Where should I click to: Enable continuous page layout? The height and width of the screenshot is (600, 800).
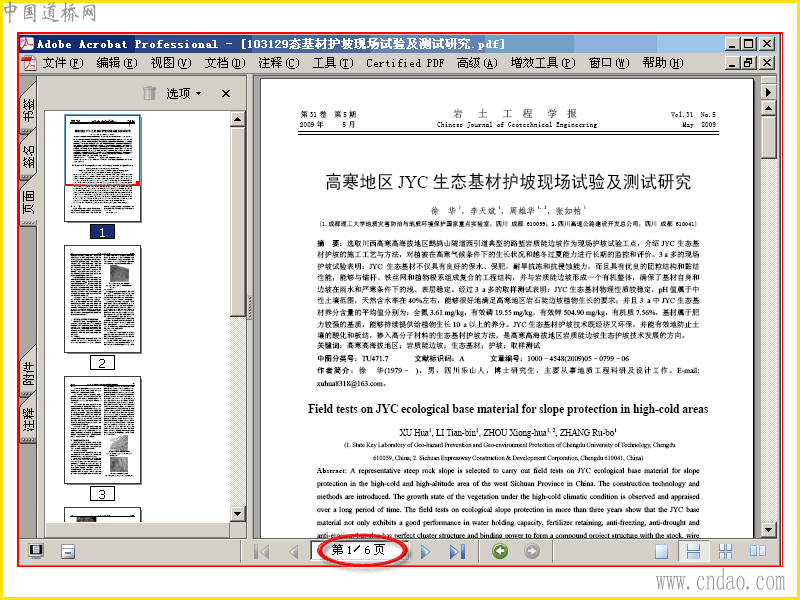click(693, 552)
